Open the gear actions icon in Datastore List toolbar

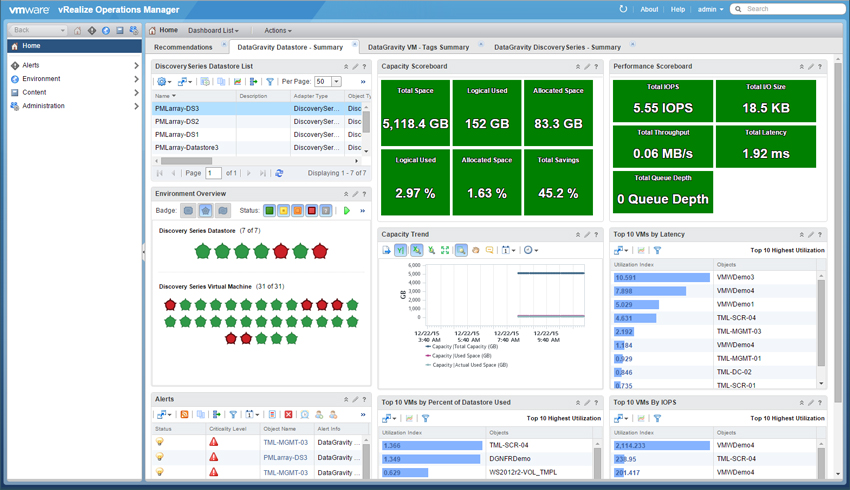(x=163, y=82)
